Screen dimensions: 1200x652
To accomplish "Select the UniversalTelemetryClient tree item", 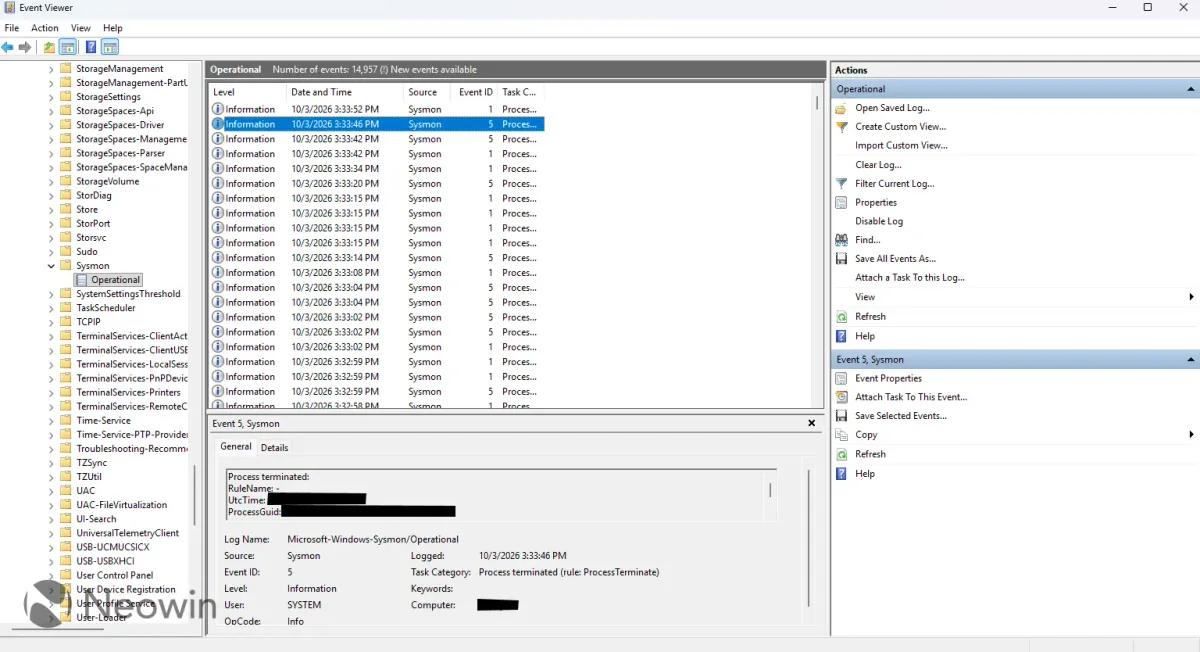I will pyautogui.click(x=128, y=533).
